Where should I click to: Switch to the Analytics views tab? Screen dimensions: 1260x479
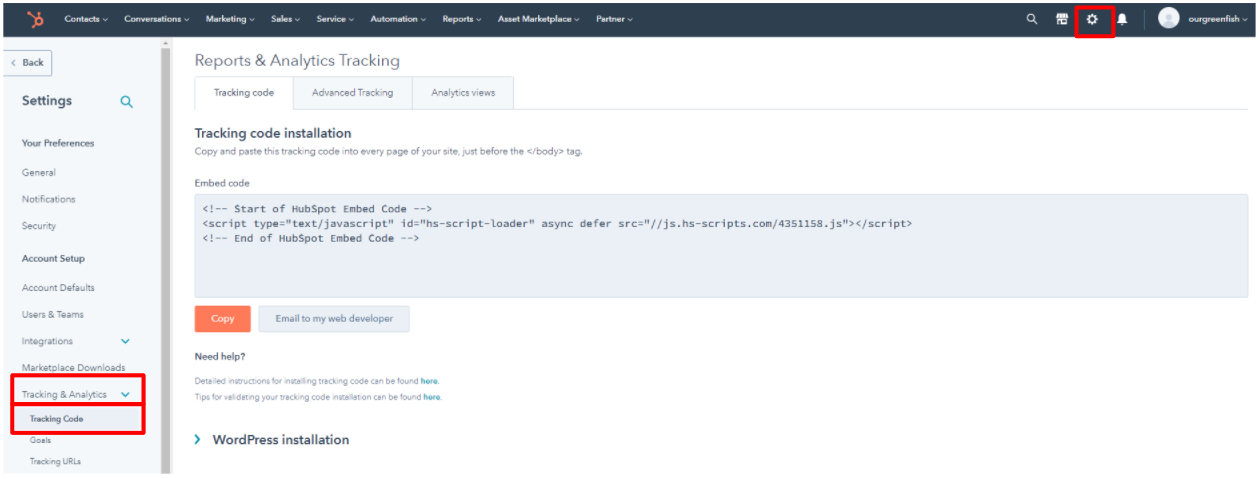click(463, 93)
